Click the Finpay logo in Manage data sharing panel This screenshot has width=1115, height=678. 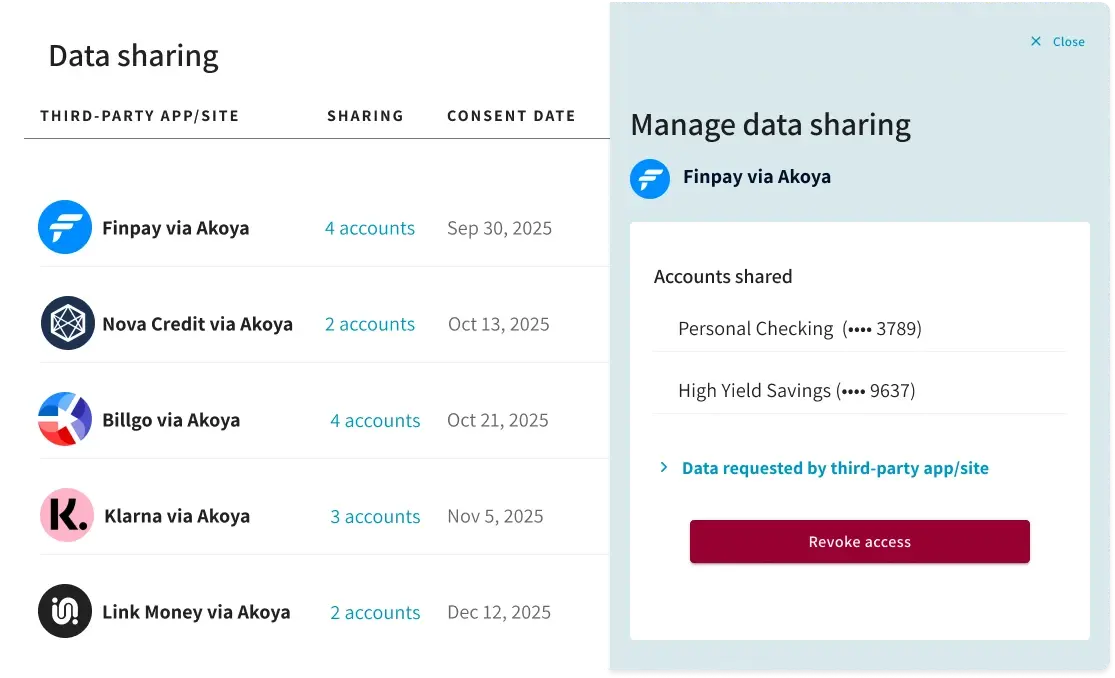tap(650, 179)
